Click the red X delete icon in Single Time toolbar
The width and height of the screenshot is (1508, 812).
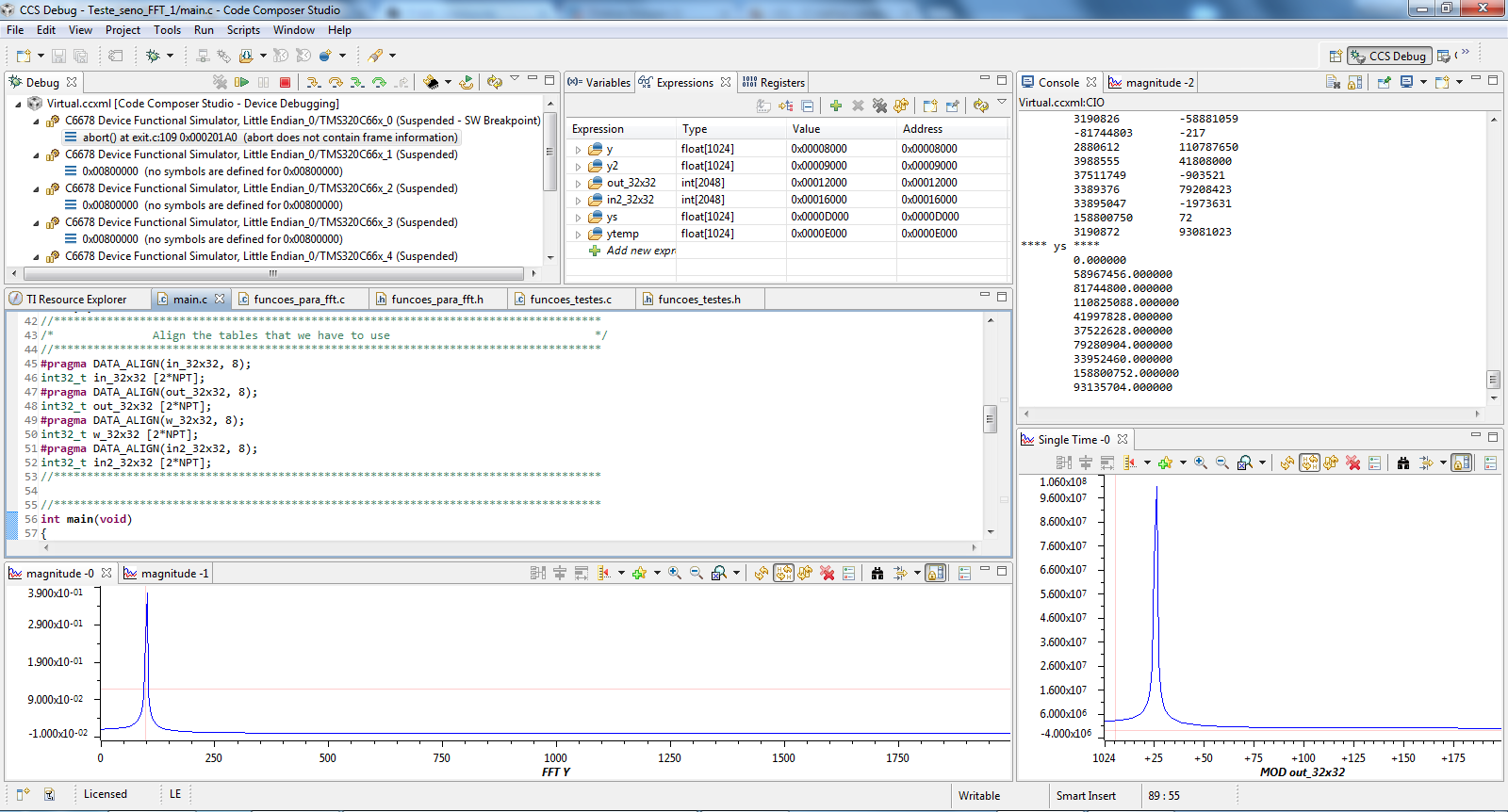(x=1352, y=463)
